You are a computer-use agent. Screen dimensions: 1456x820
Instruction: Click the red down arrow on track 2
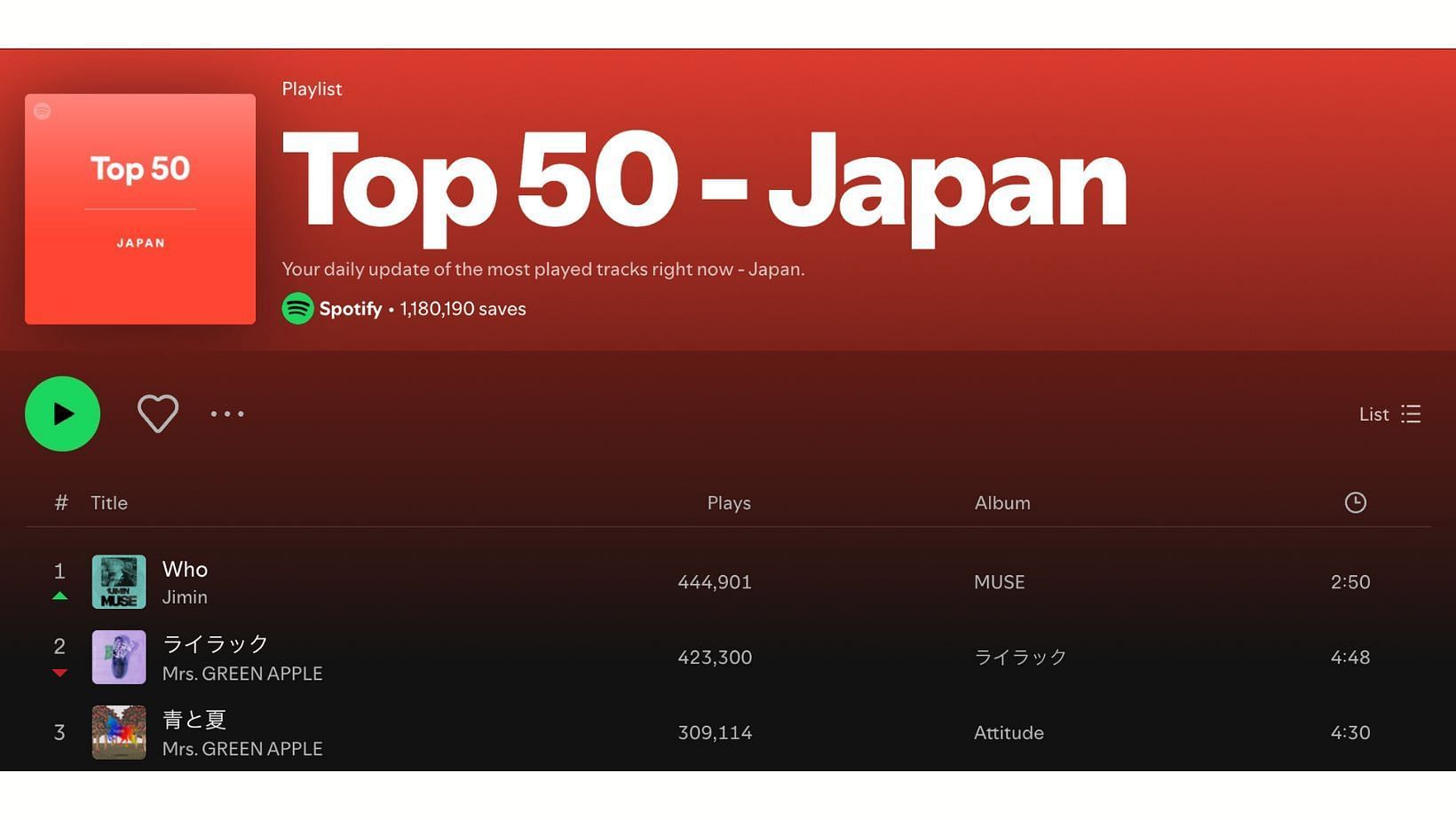59,673
